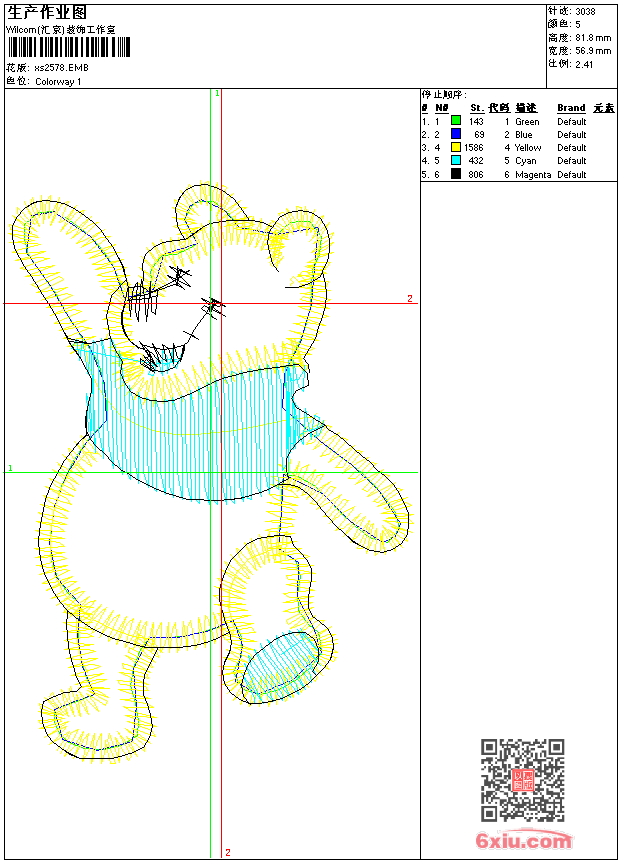This screenshot has width=620, height=860.
Task: Click the height value '81.8 mm'
Action: [x=593, y=38]
